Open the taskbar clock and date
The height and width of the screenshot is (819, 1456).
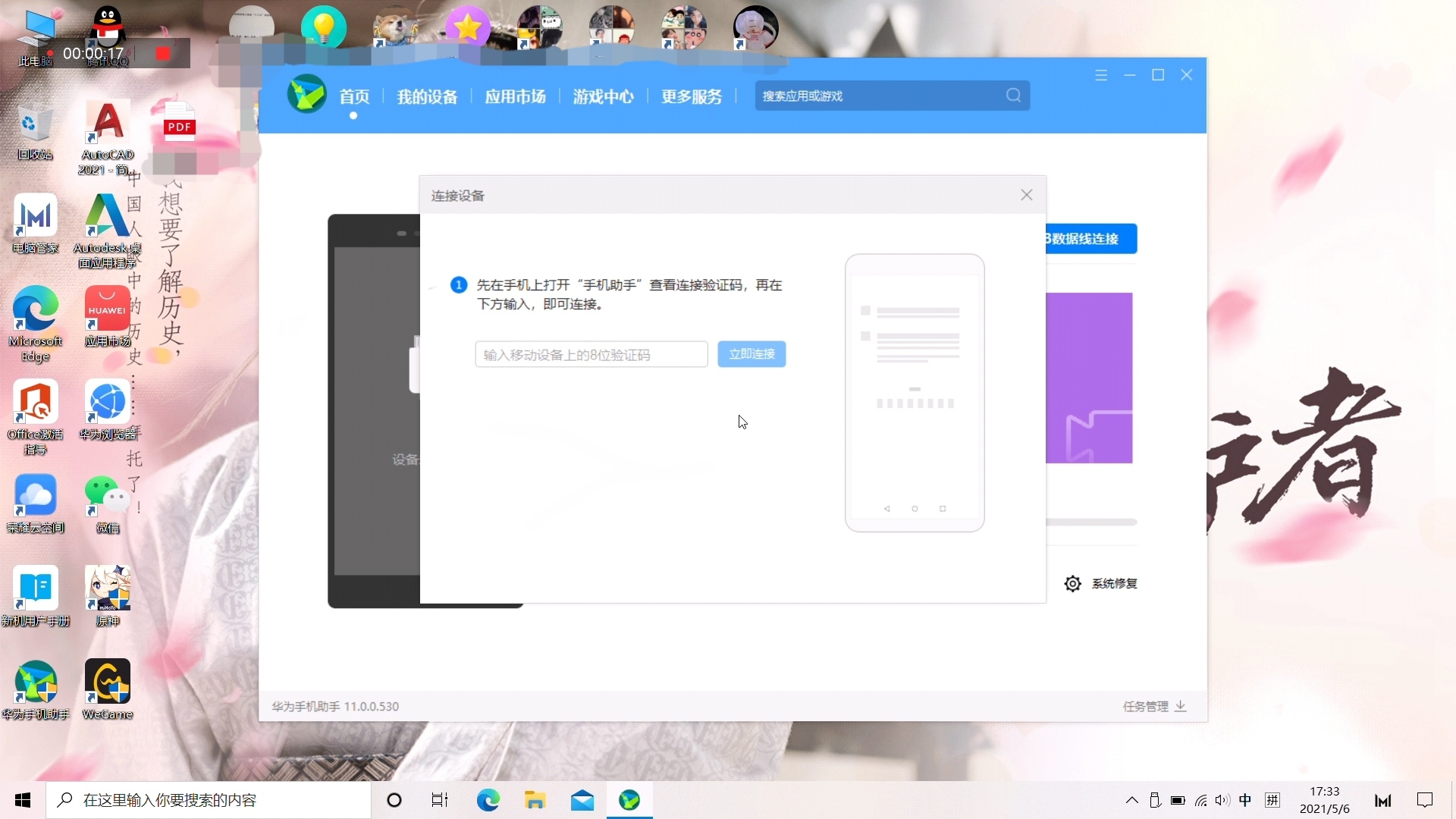1325,800
